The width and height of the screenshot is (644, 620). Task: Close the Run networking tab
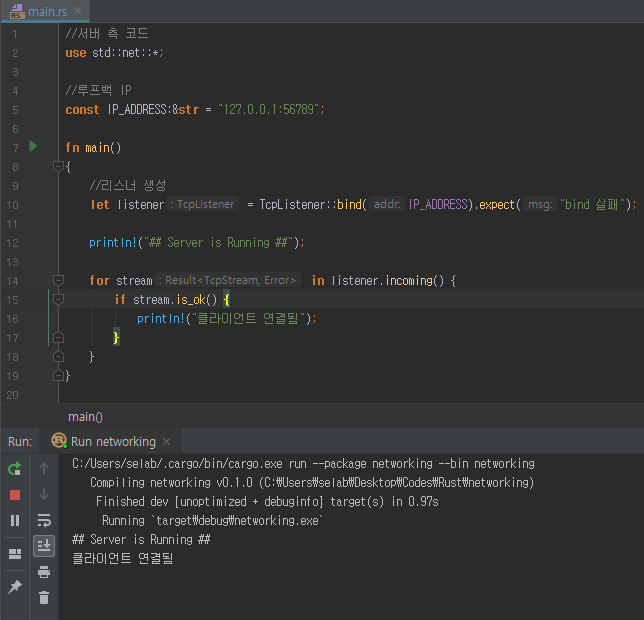pos(167,441)
